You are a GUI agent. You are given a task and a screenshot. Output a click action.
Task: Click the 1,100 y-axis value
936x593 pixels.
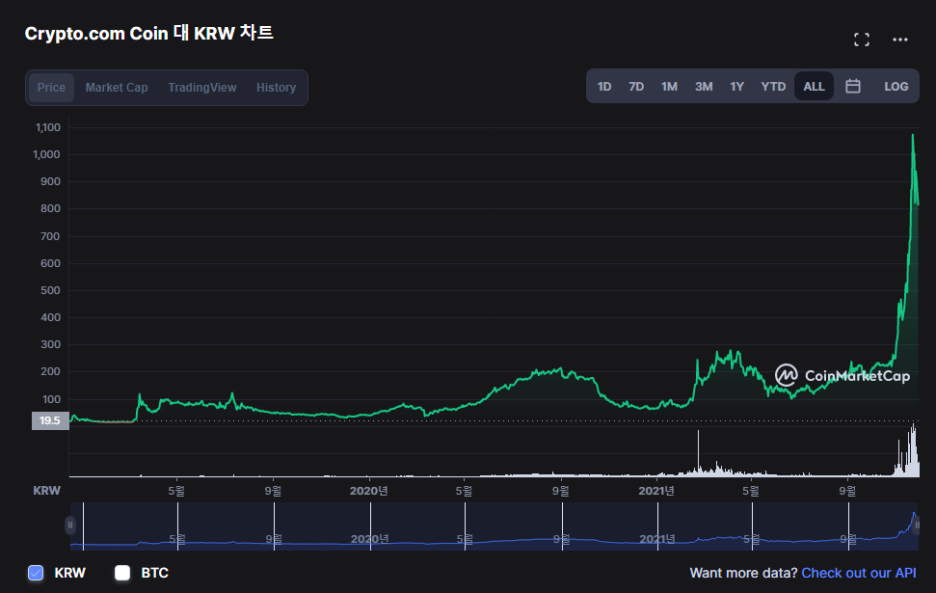(x=48, y=127)
